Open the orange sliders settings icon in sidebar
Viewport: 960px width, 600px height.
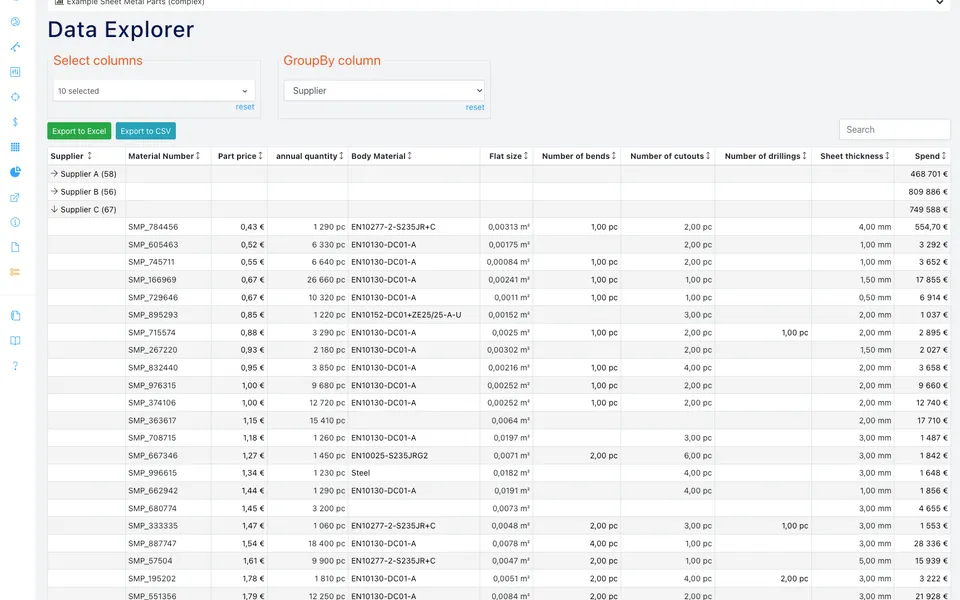tap(15, 272)
